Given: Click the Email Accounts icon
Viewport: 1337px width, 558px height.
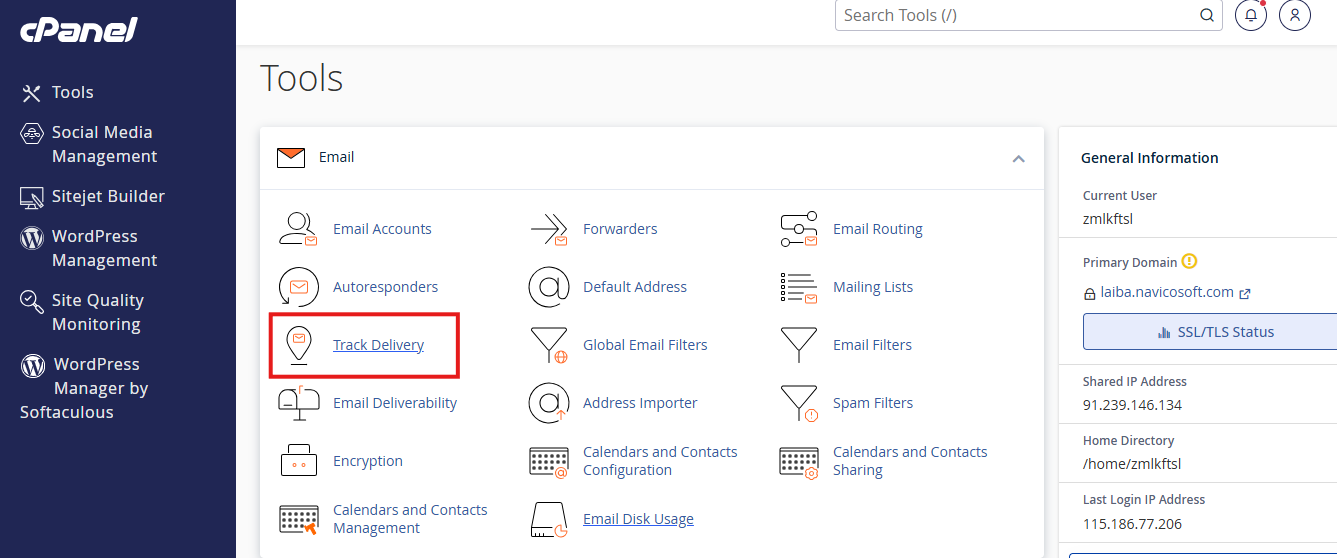Looking at the screenshot, I should click(298, 229).
